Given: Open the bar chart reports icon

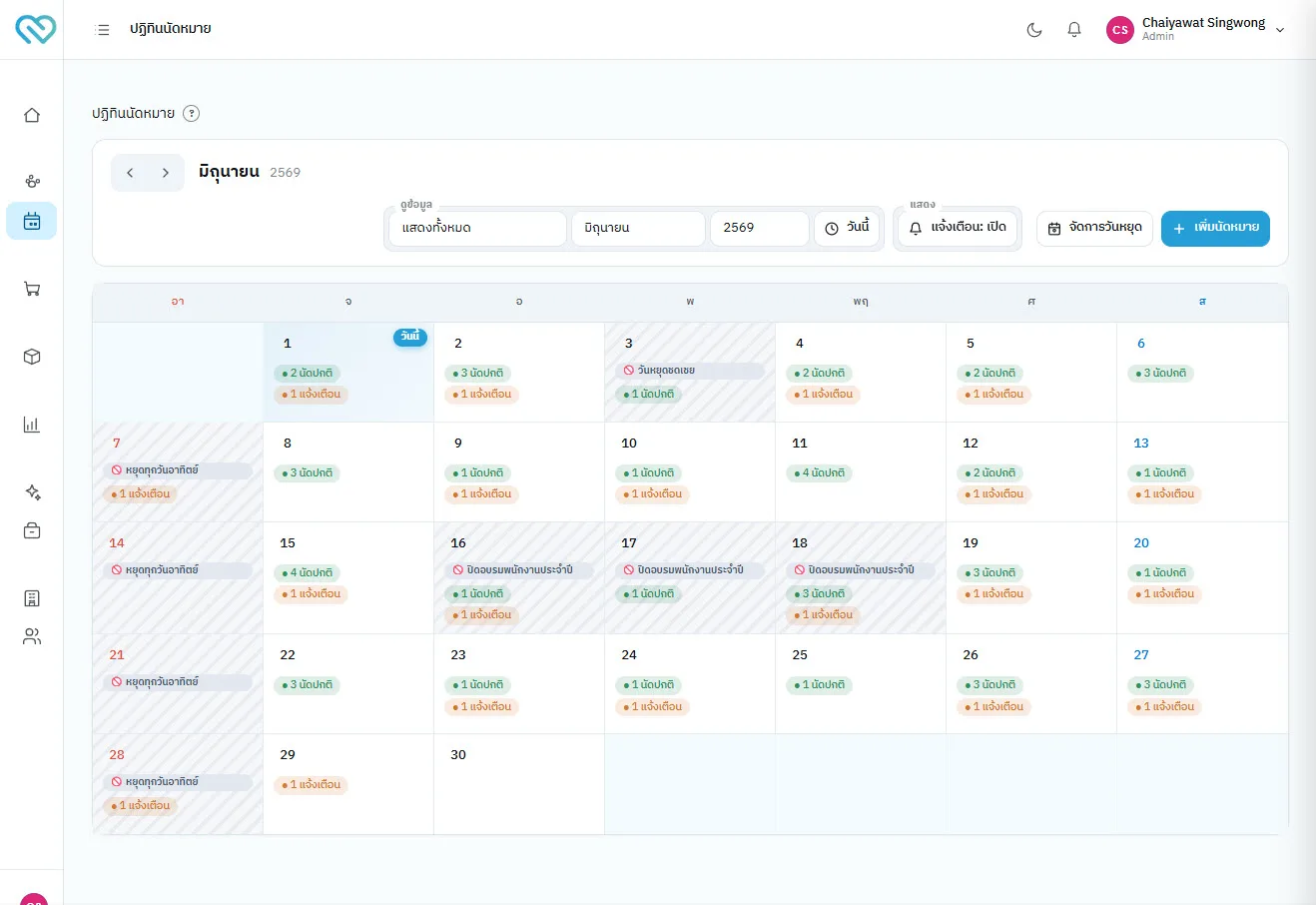Looking at the screenshot, I should [32, 425].
